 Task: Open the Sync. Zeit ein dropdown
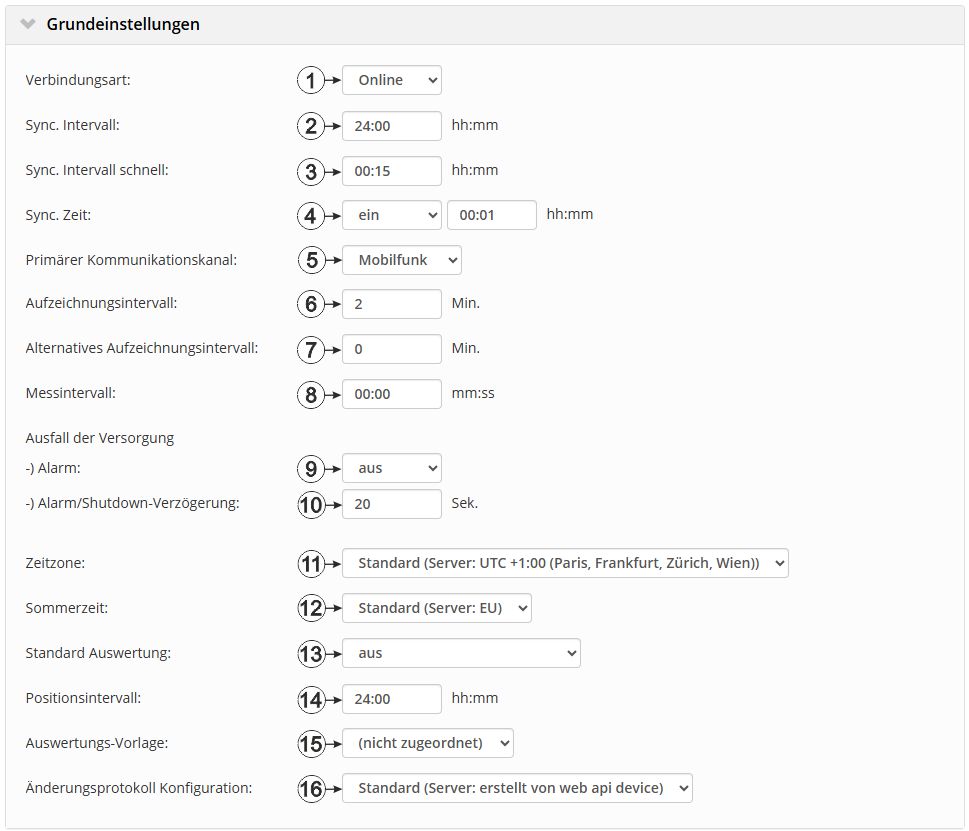tap(391, 214)
